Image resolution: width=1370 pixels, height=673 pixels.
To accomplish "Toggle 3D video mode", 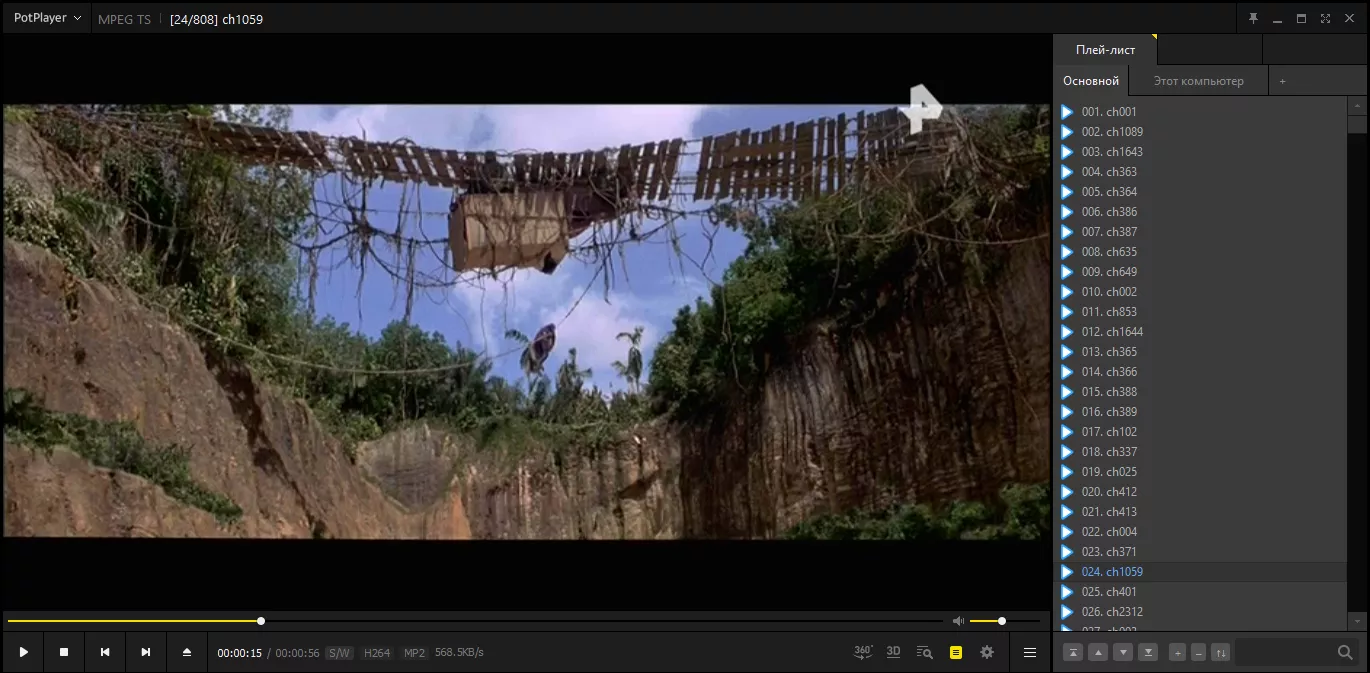I will coord(894,652).
